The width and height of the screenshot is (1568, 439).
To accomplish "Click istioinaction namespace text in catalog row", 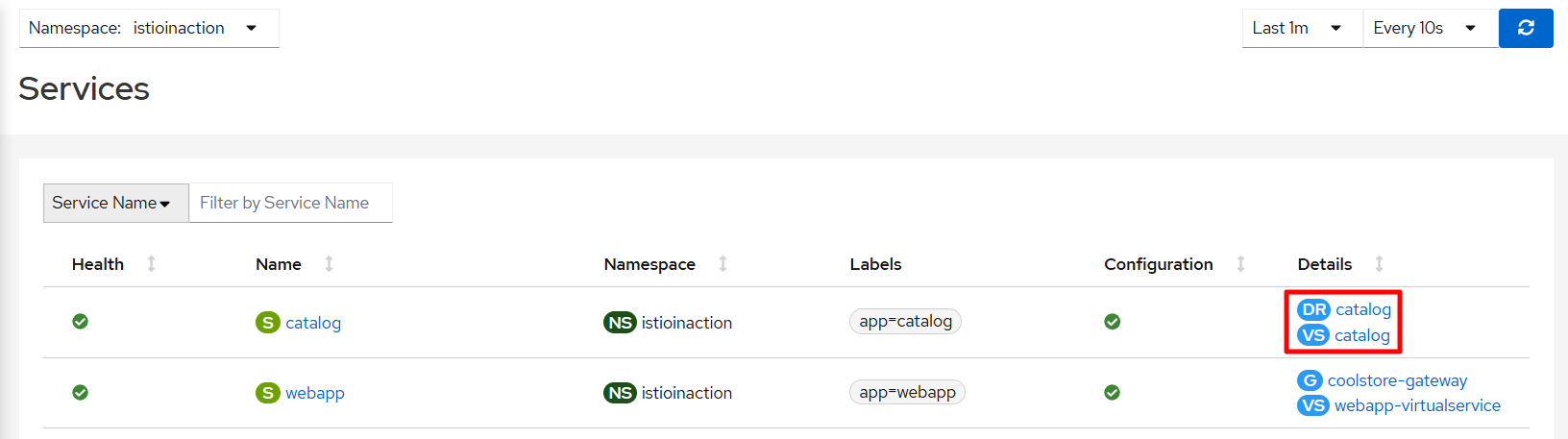I will pyautogui.click(x=687, y=323).
